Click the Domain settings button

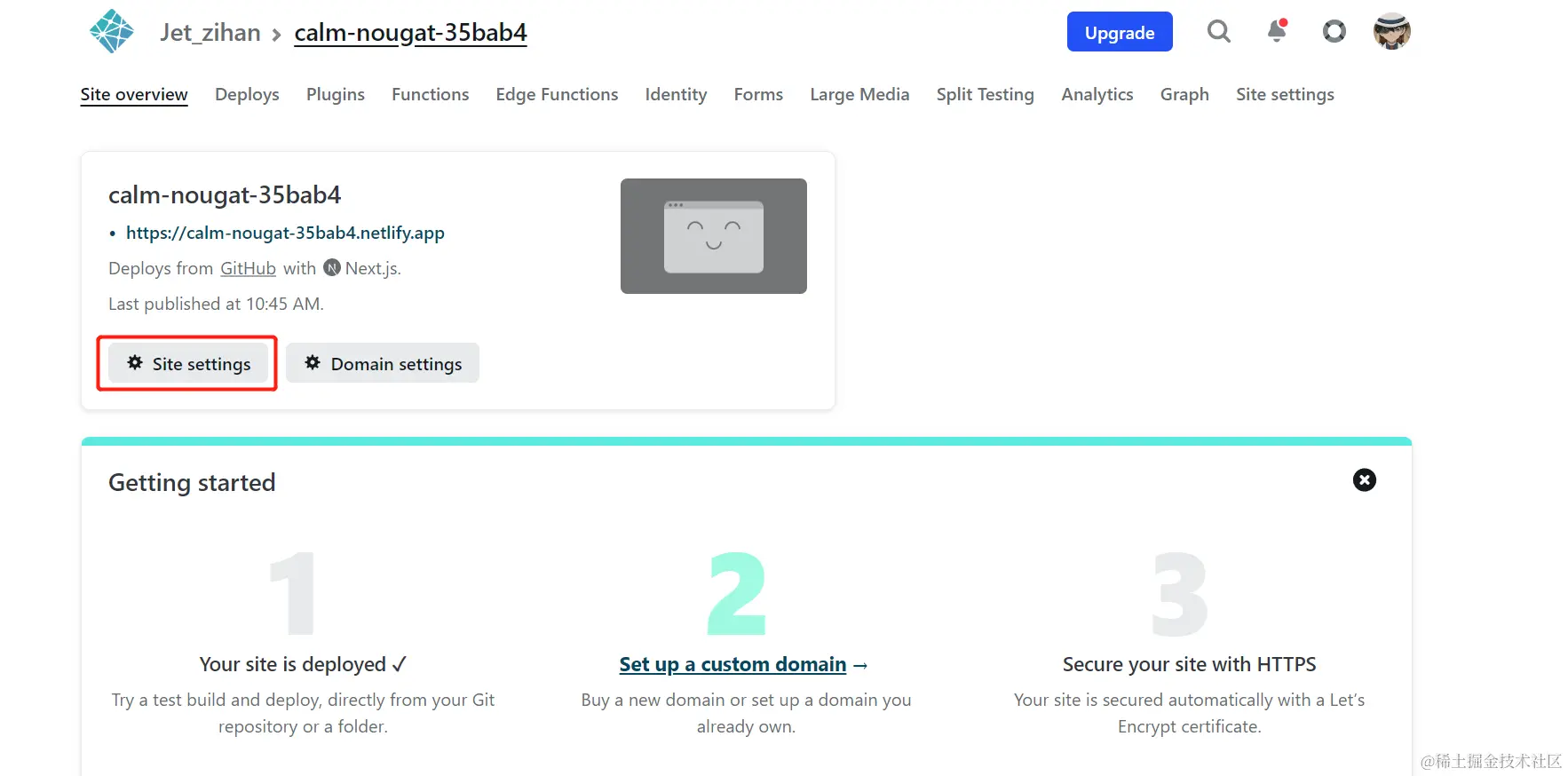pyautogui.click(x=383, y=363)
